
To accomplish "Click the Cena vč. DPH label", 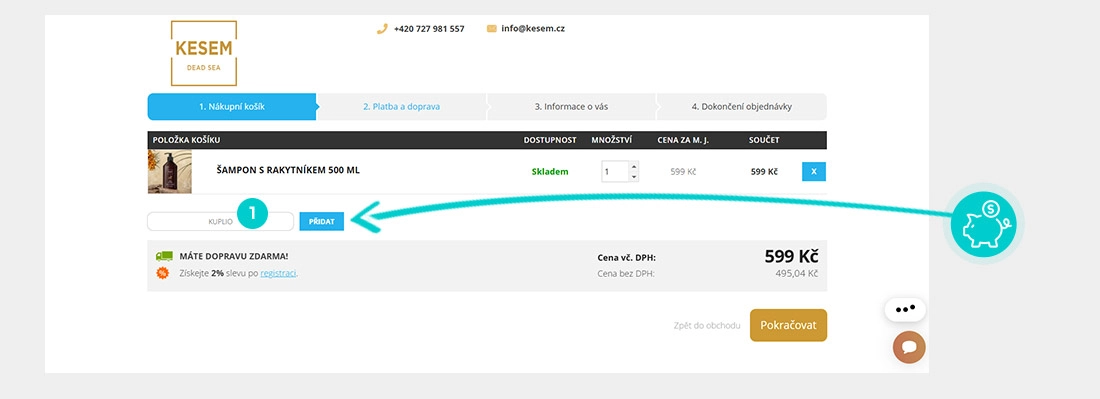I will 626,257.
